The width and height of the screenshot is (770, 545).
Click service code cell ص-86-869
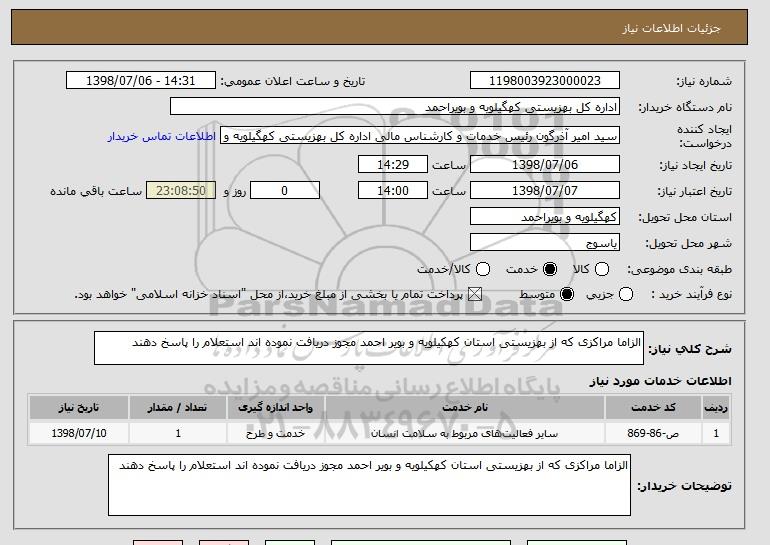click(x=653, y=434)
